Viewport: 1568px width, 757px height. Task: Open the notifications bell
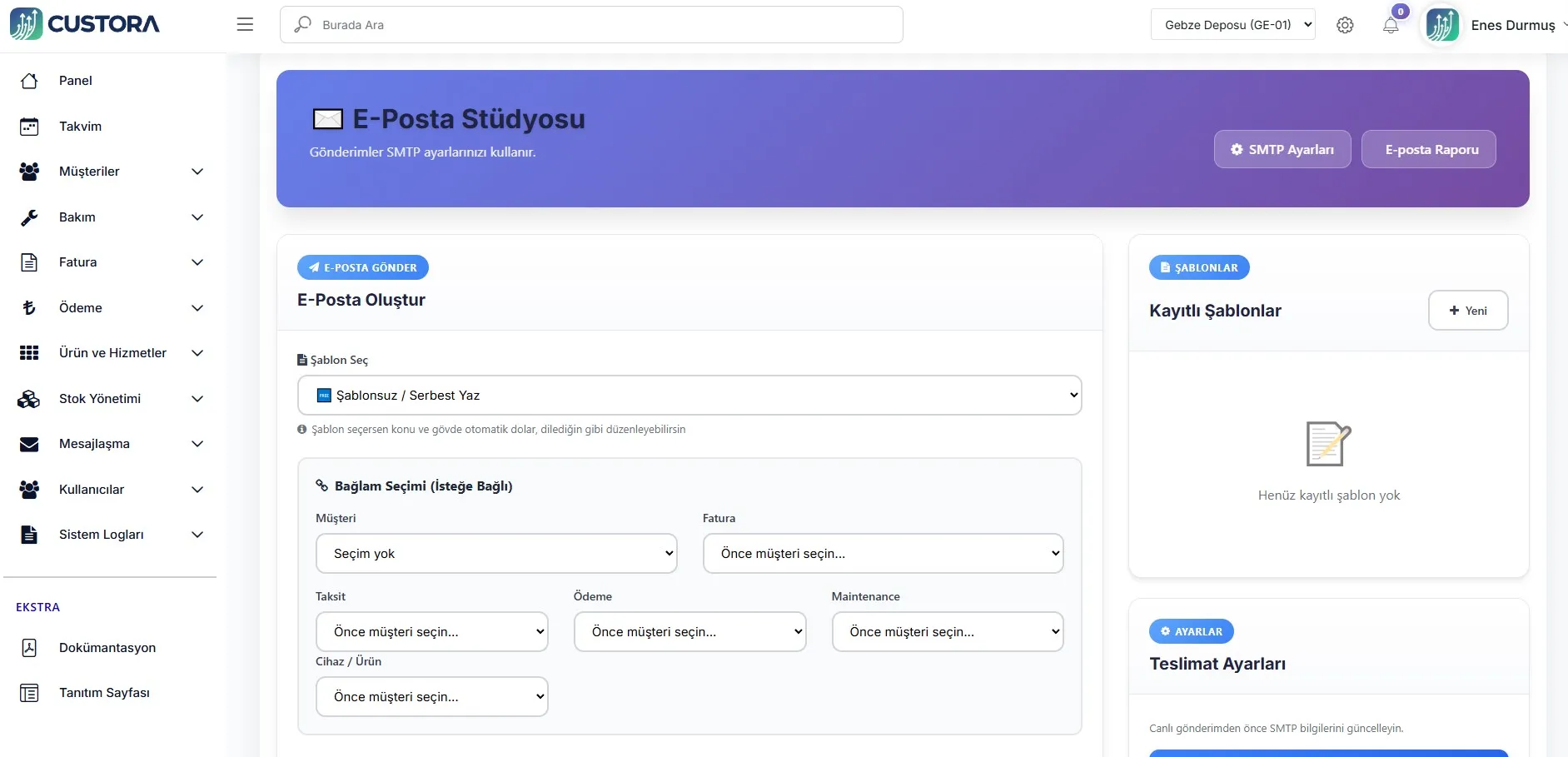coord(1391,25)
